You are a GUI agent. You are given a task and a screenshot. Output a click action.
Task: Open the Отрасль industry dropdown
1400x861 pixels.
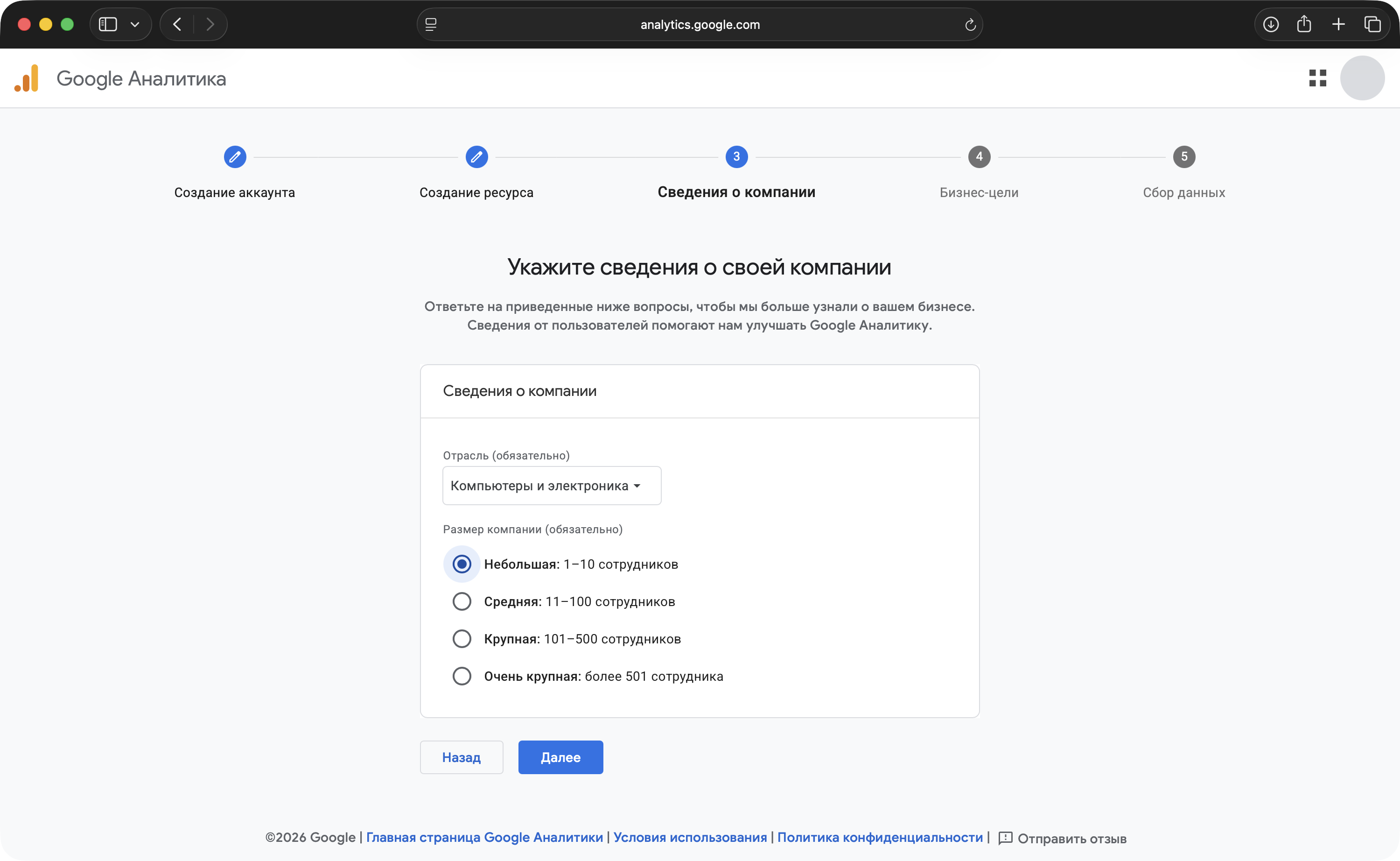click(552, 486)
